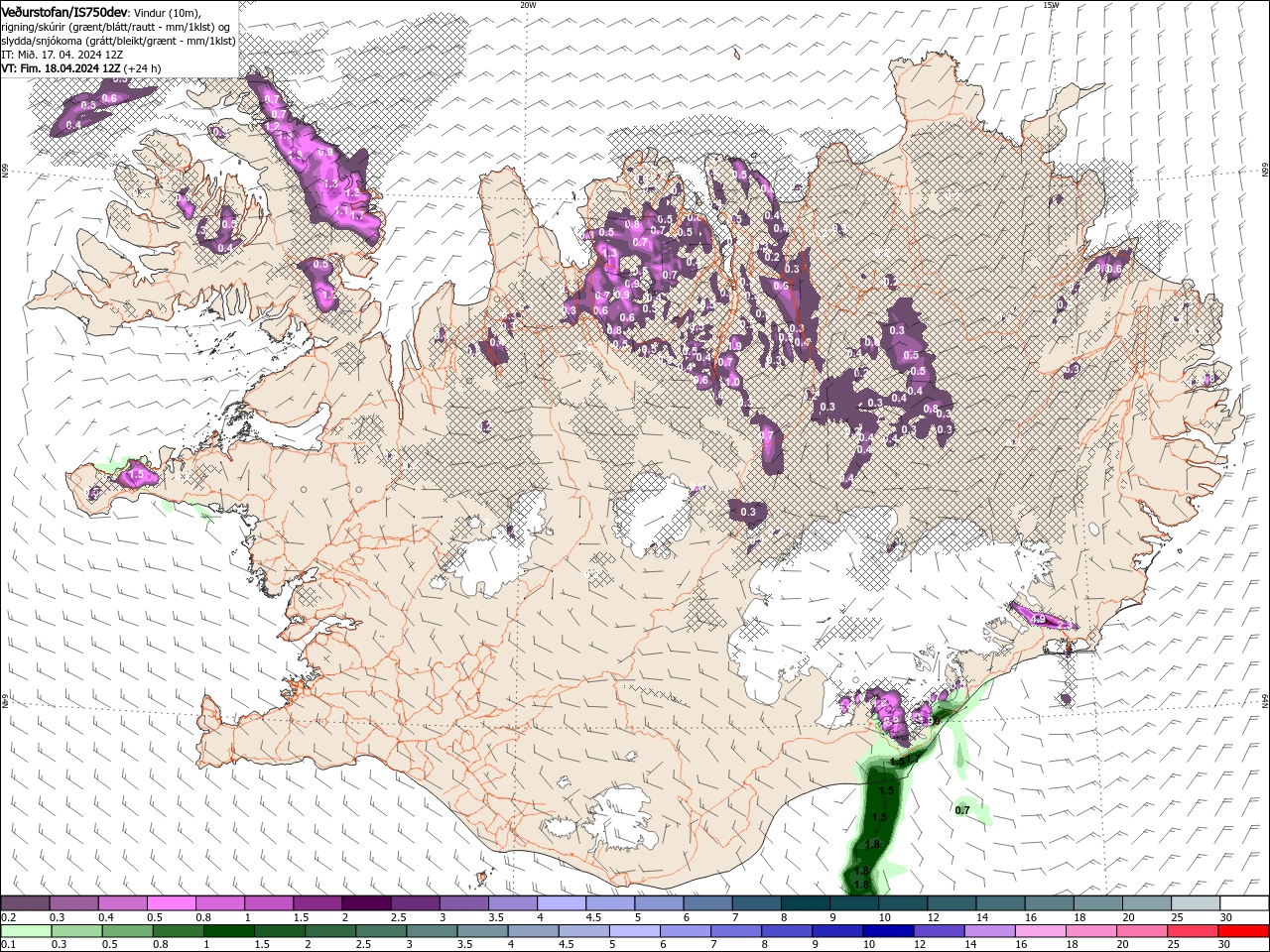Click the '18' tick label under upper legend
Image resolution: width=1270 pixels, height=952 pixels.
tap(1079, 917)
